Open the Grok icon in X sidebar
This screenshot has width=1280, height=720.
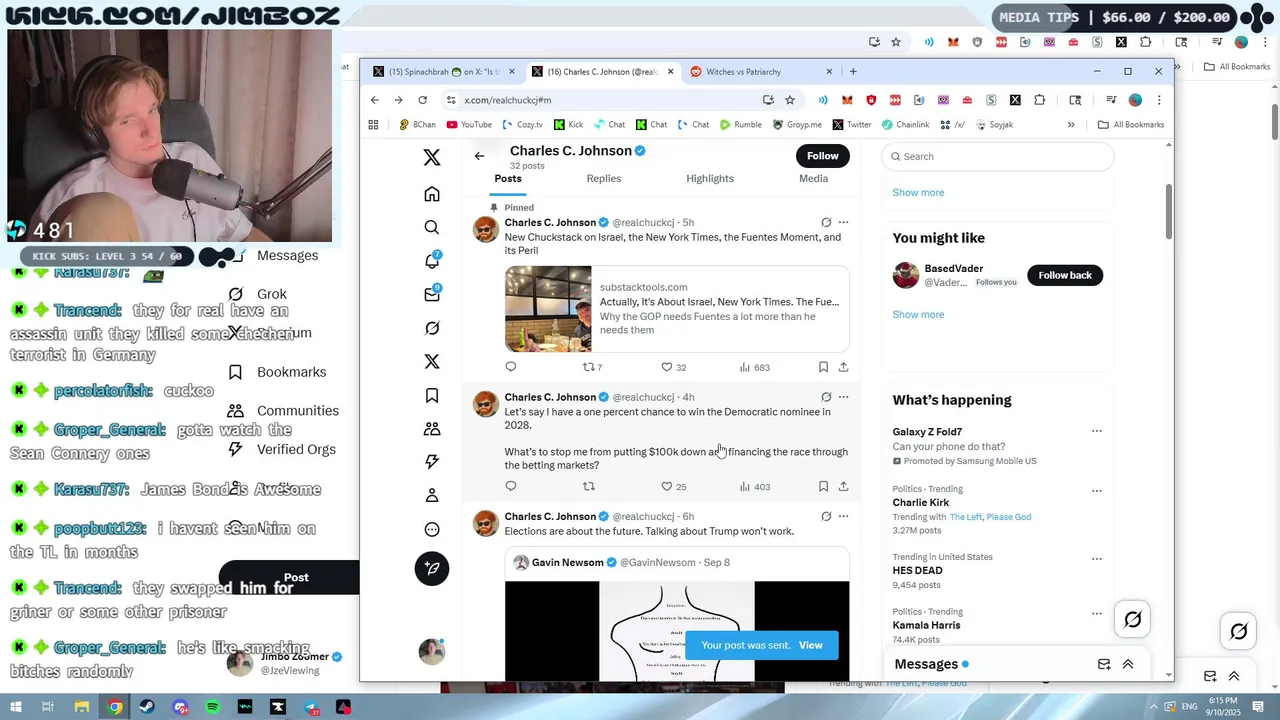432,328
